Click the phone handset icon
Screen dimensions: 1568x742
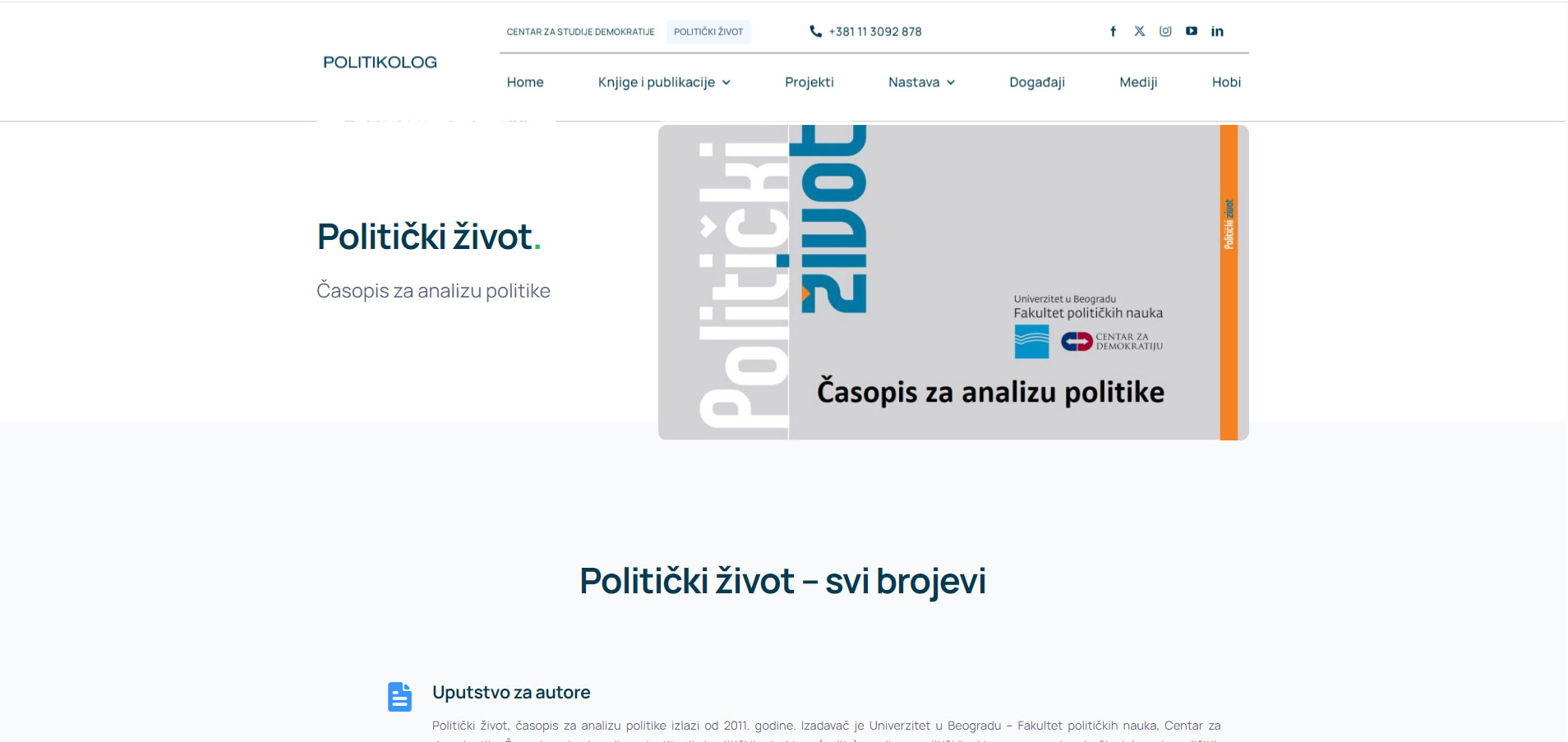[x=815, y=31]
